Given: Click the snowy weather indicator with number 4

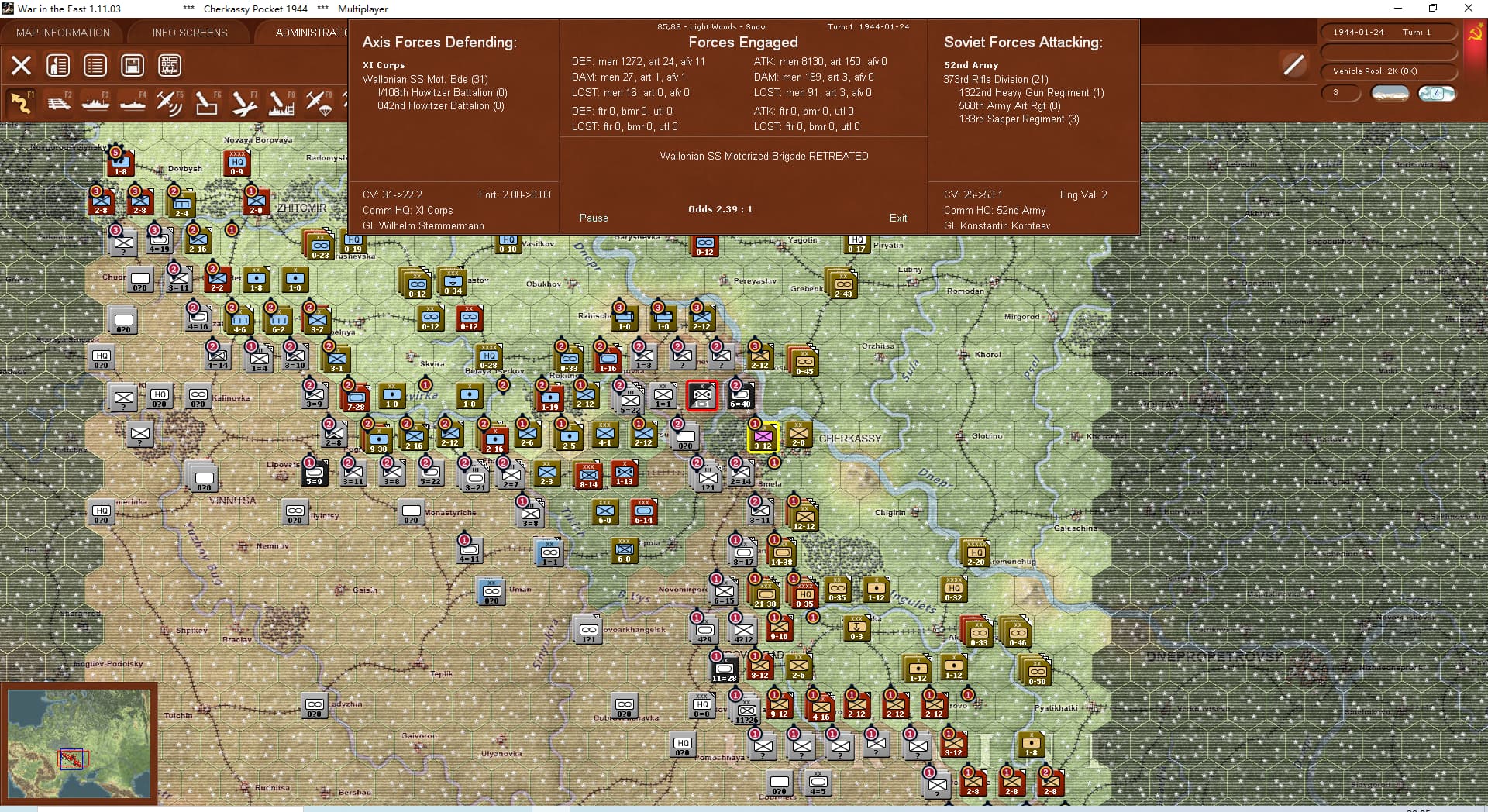Looking at the screenshot, I should [1437, 93].
